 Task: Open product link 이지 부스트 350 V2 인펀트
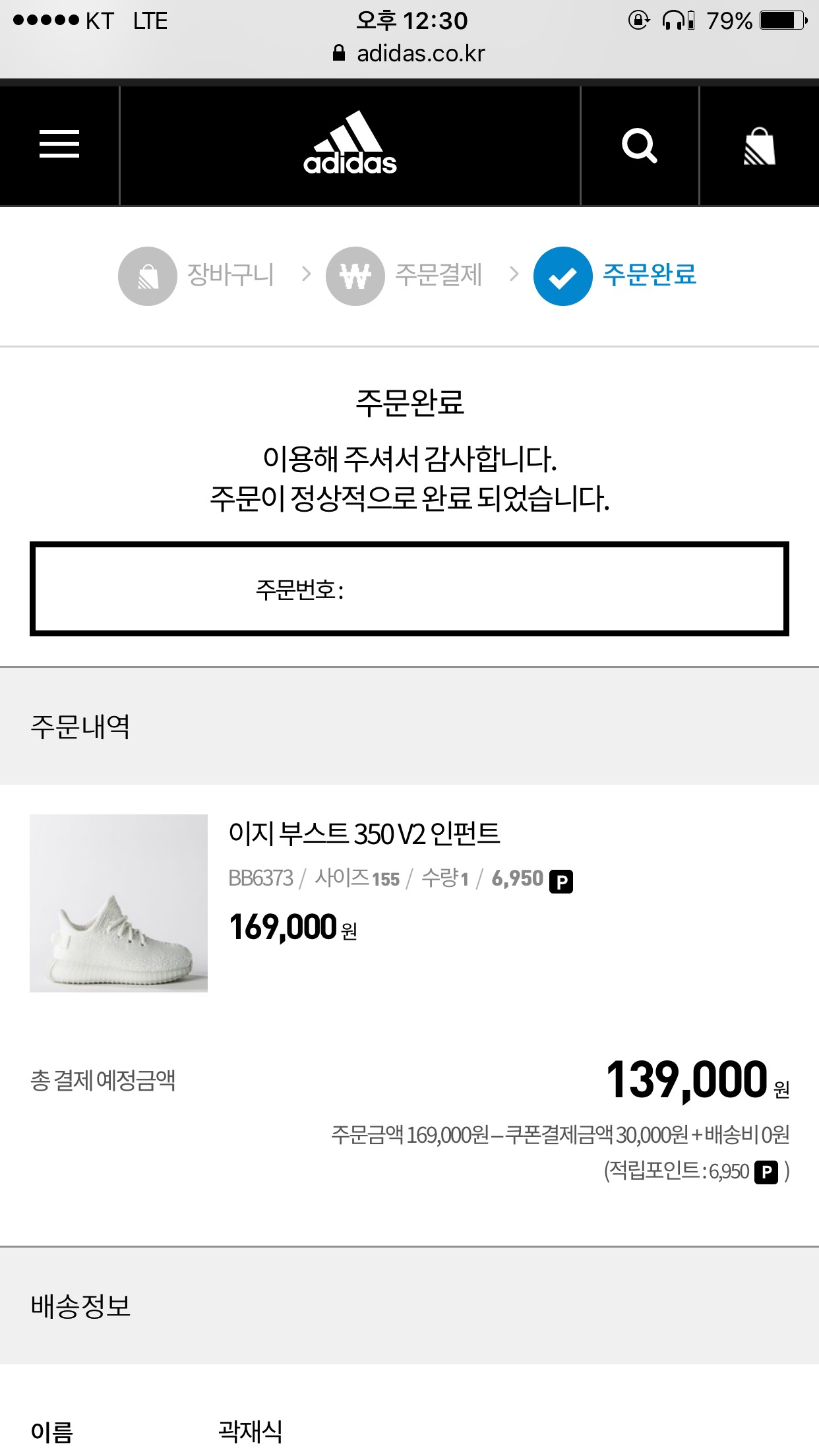[x=364, y=834]
